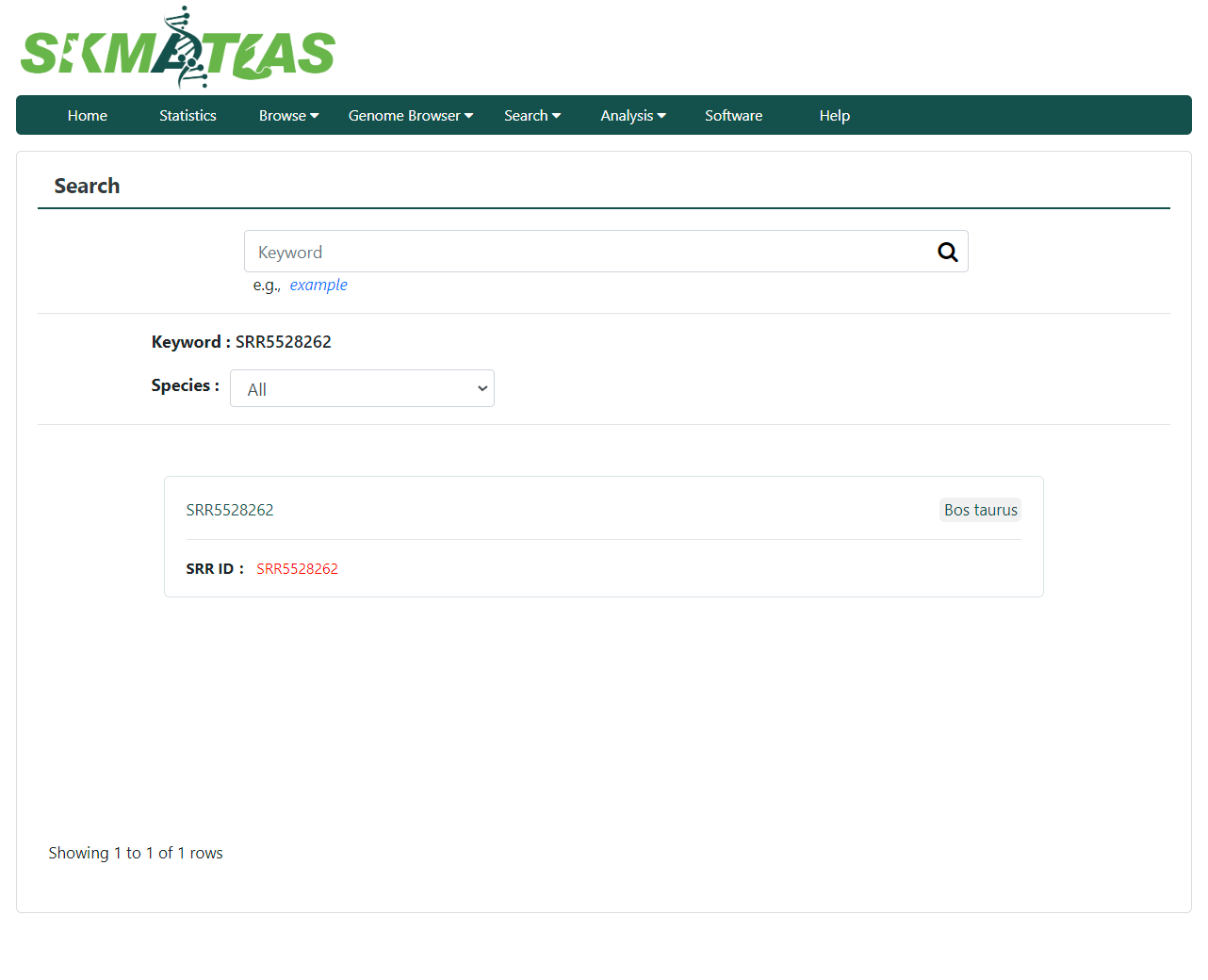The height and width of the screenshot is (980, 1208).
Task: Click the SKMATLAS logo
Action: [x=178, y=48]
